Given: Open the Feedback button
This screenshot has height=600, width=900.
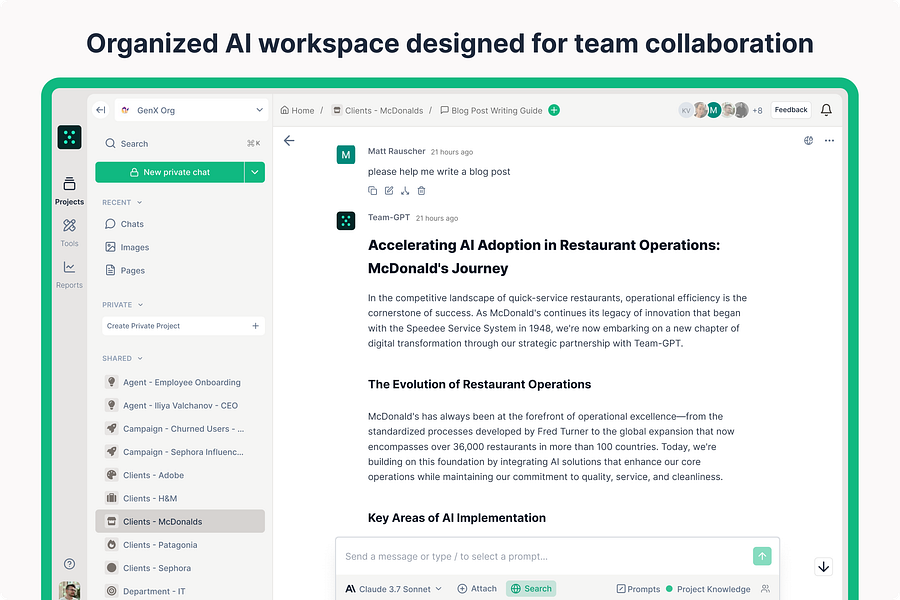Looking at the screenshot, I should point(791,110).
